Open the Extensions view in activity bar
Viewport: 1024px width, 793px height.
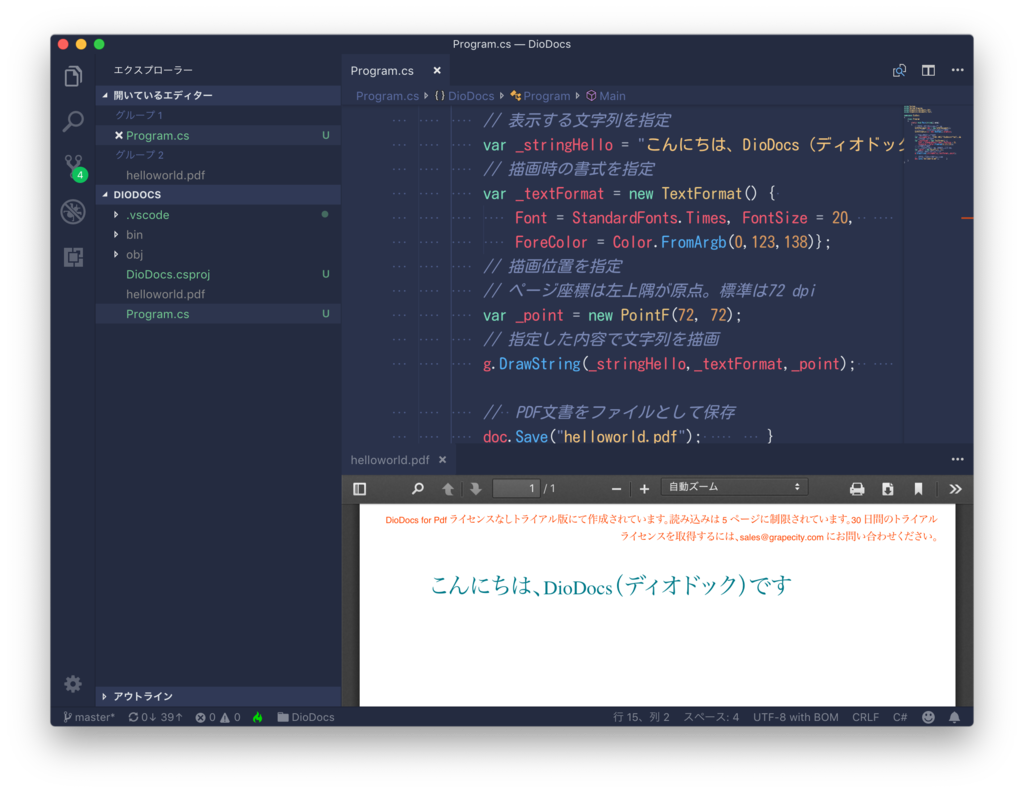pos(73,257)
